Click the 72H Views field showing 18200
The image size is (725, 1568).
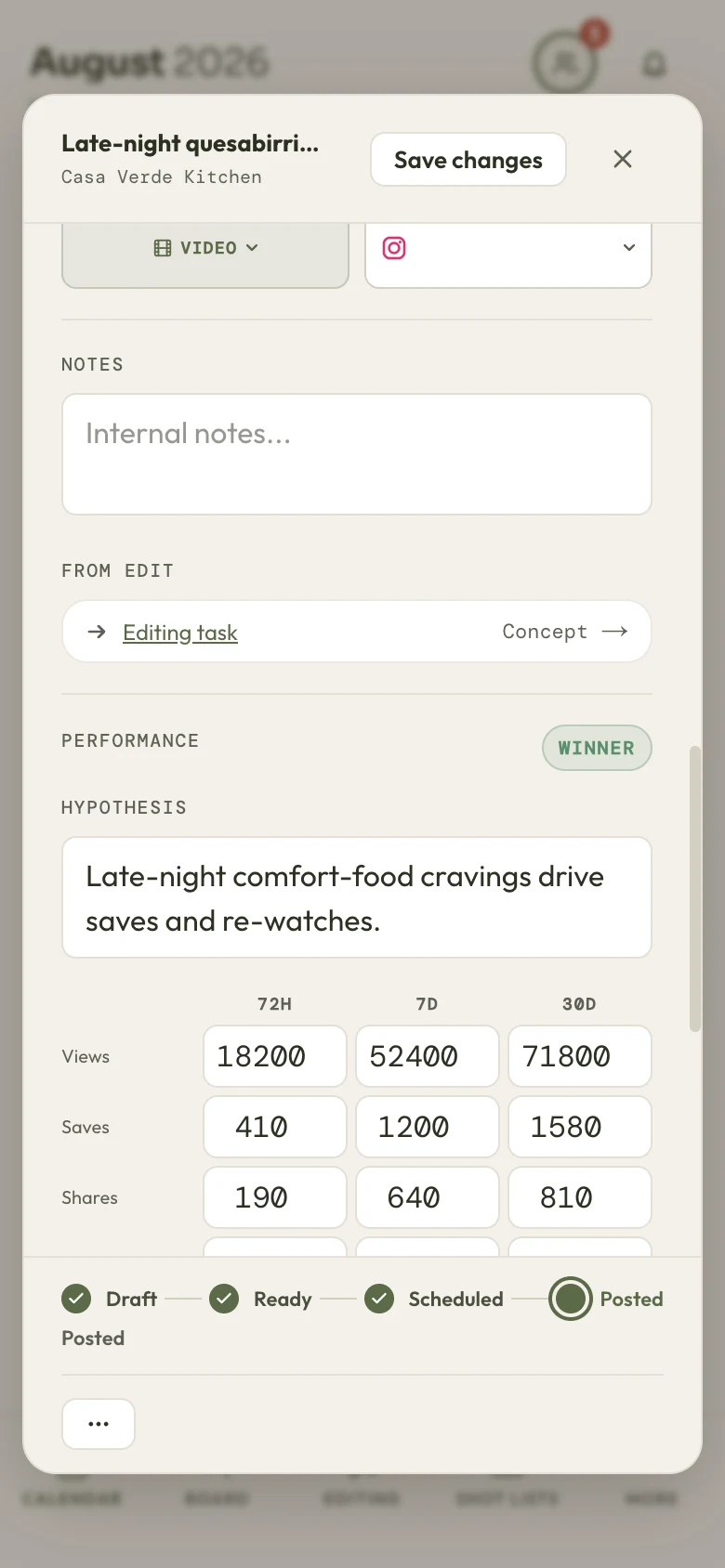tap(275, 1056)
